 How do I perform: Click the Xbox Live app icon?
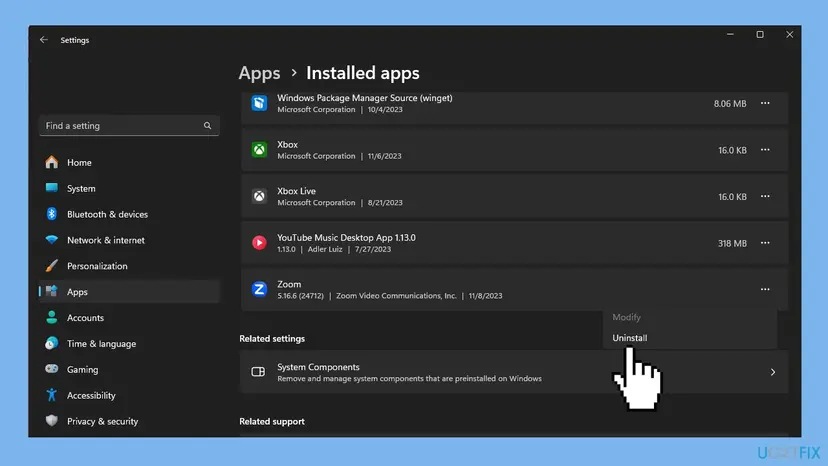tap(259, 196)
